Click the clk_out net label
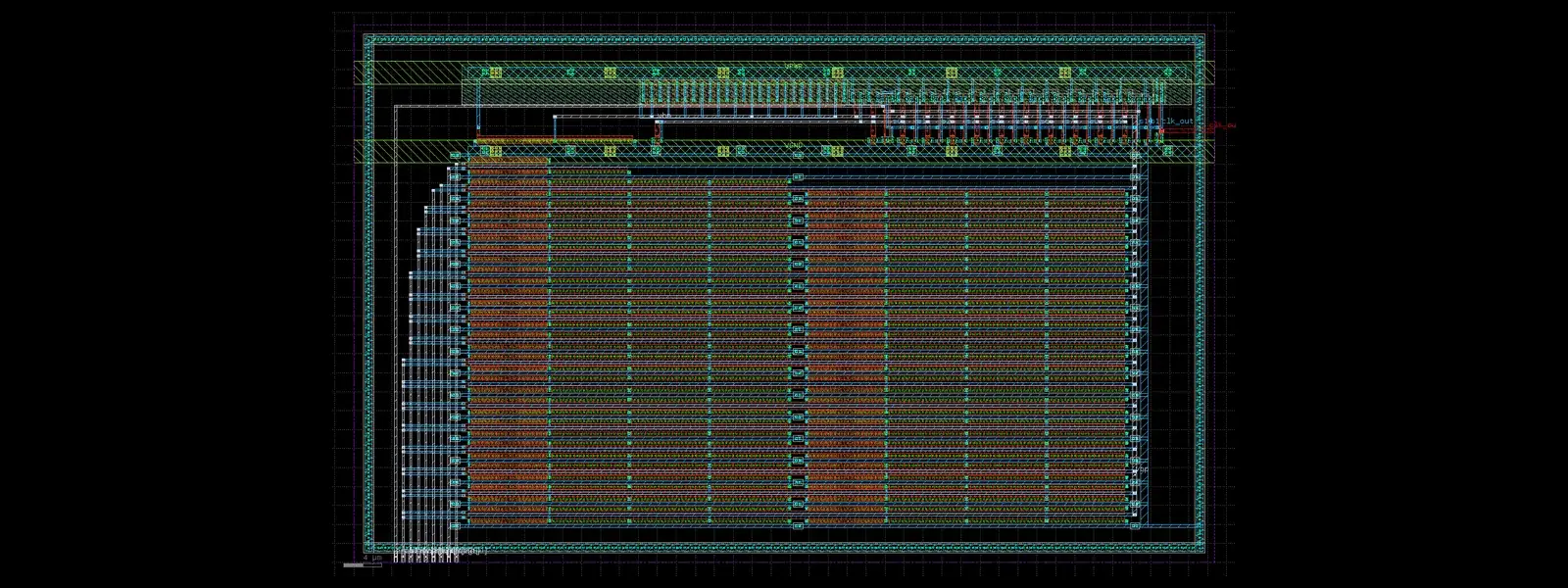 click(x=1178, y=122)
